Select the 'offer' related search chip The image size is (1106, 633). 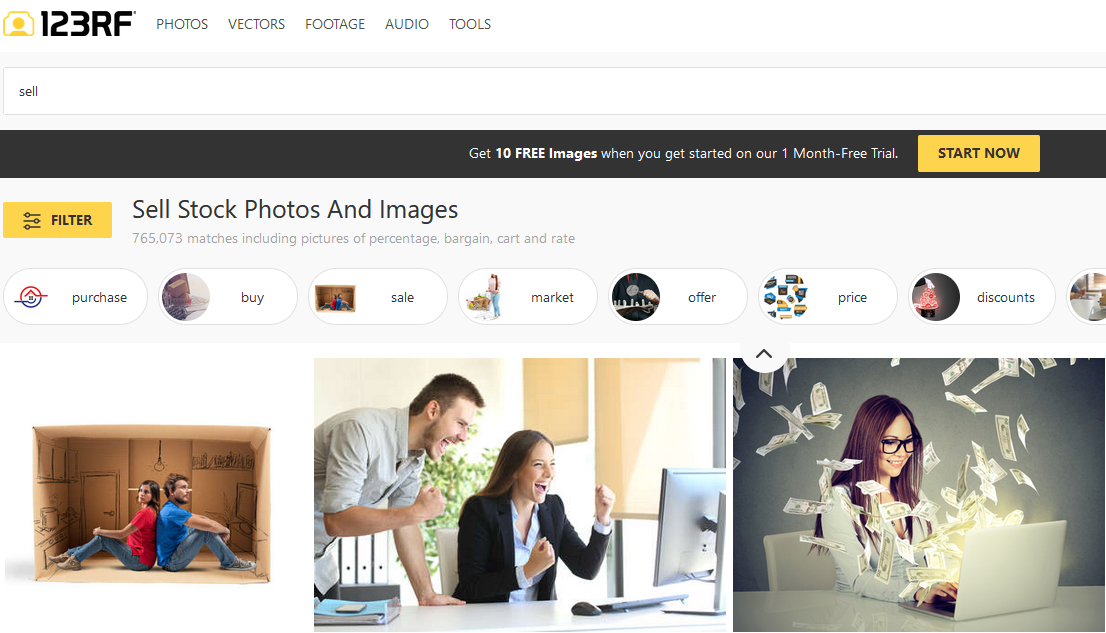coord(678,297)
